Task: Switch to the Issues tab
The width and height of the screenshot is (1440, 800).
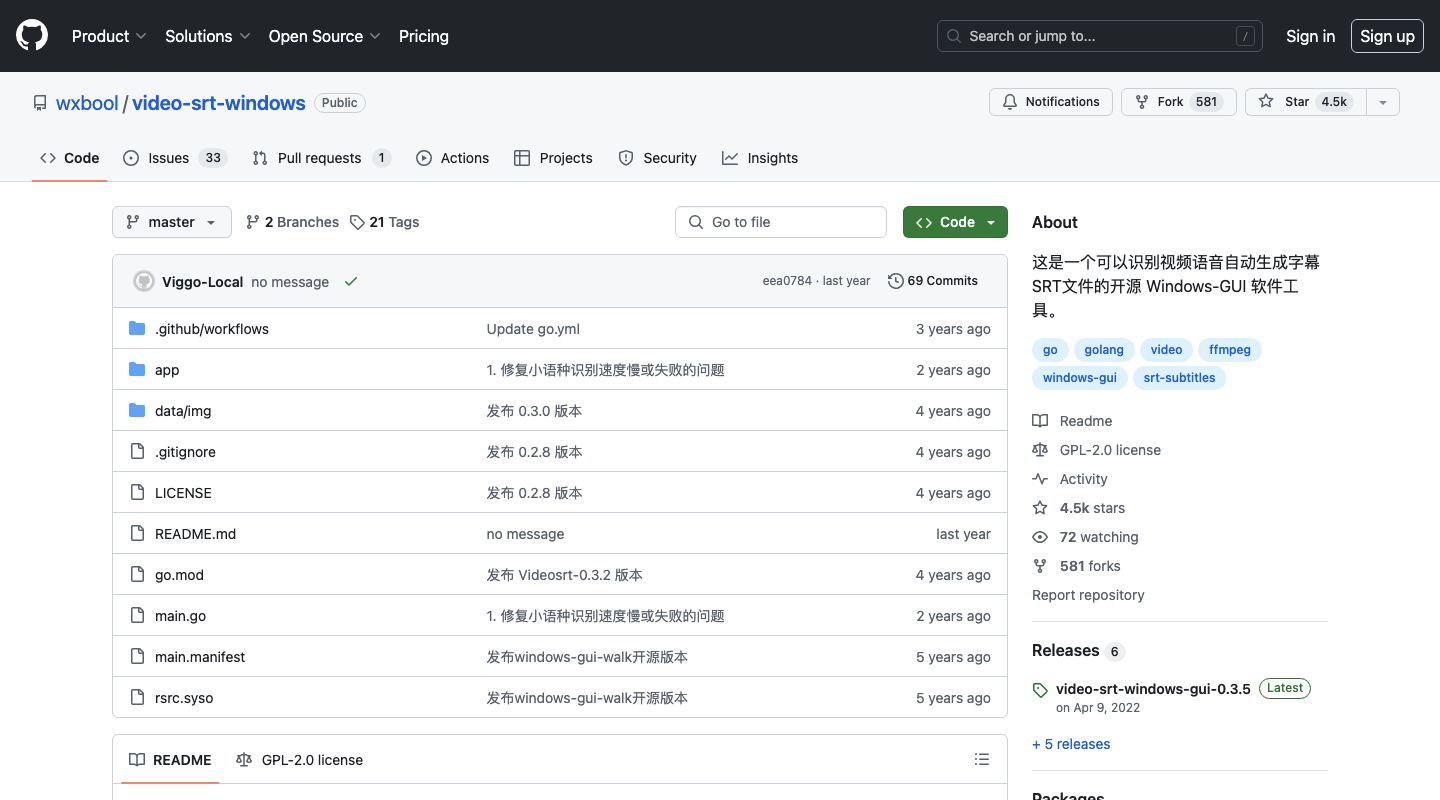Action: pyautogui.click(x=175, y=158)
